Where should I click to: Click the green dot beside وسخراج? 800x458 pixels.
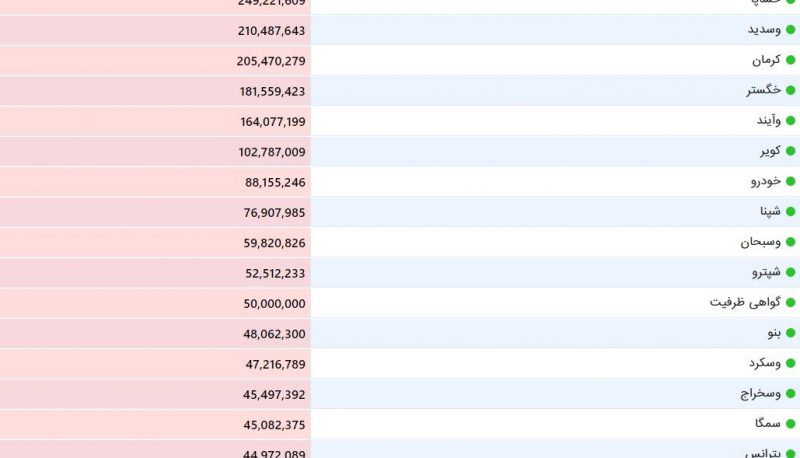(791, 394)
